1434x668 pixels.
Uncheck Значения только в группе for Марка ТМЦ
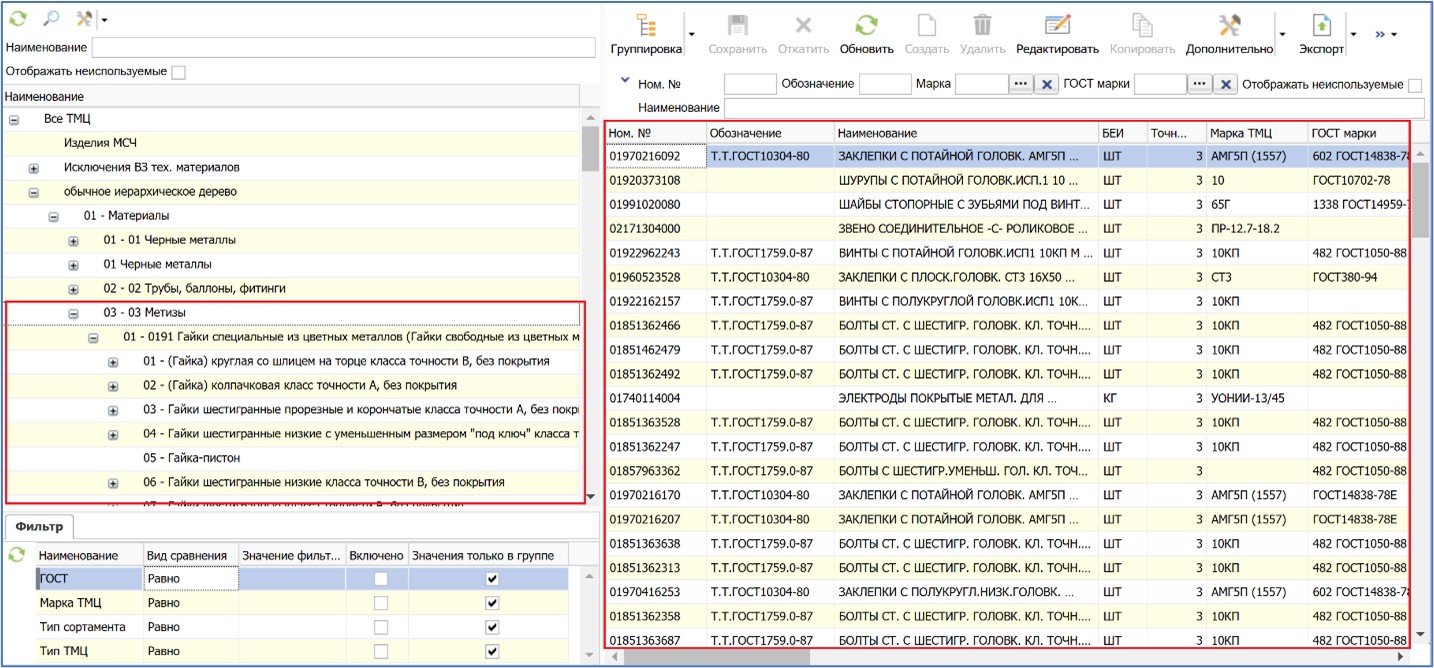click(x=491, y=603)
